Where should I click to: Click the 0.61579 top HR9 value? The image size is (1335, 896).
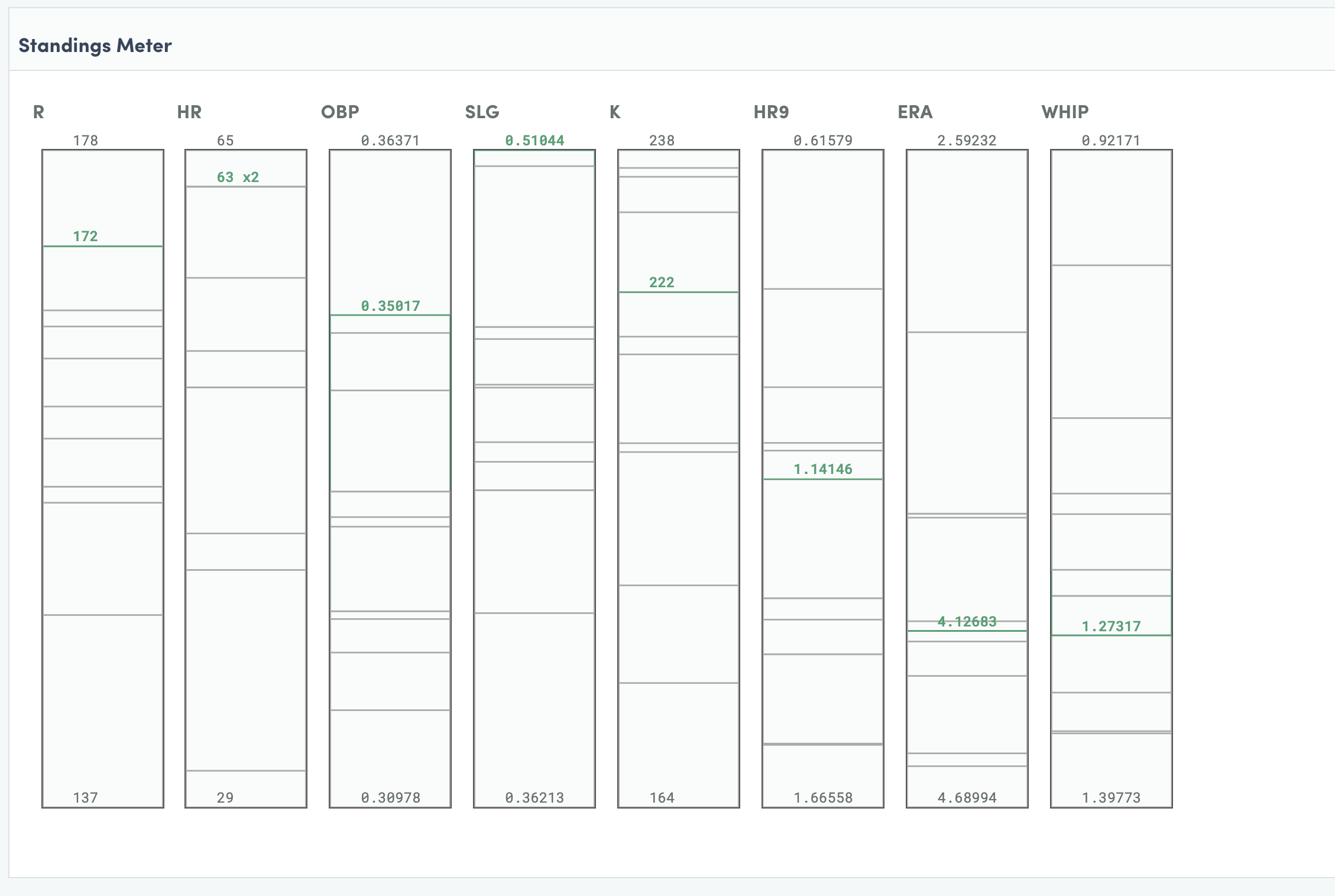823,141
